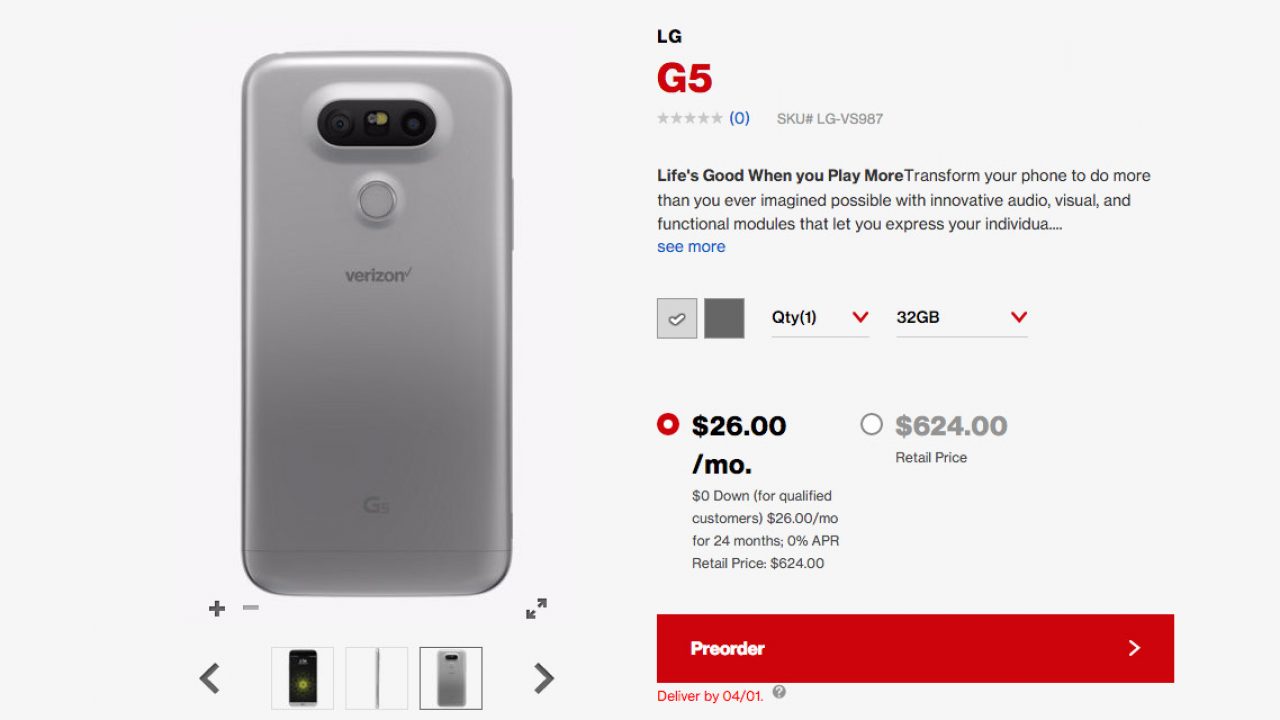This screenshot has width=1280, height=720.
Task: Expand description with see more link
Action: click(691, 247)
